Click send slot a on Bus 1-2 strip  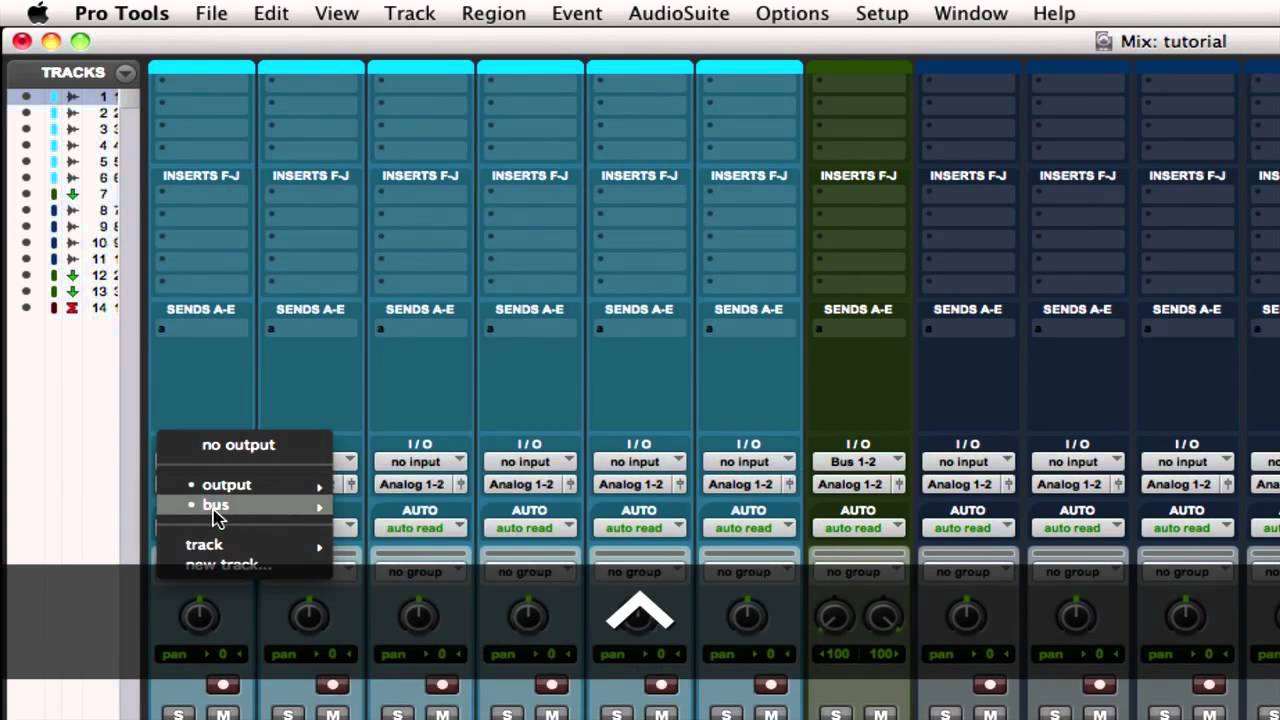(858, 329)
